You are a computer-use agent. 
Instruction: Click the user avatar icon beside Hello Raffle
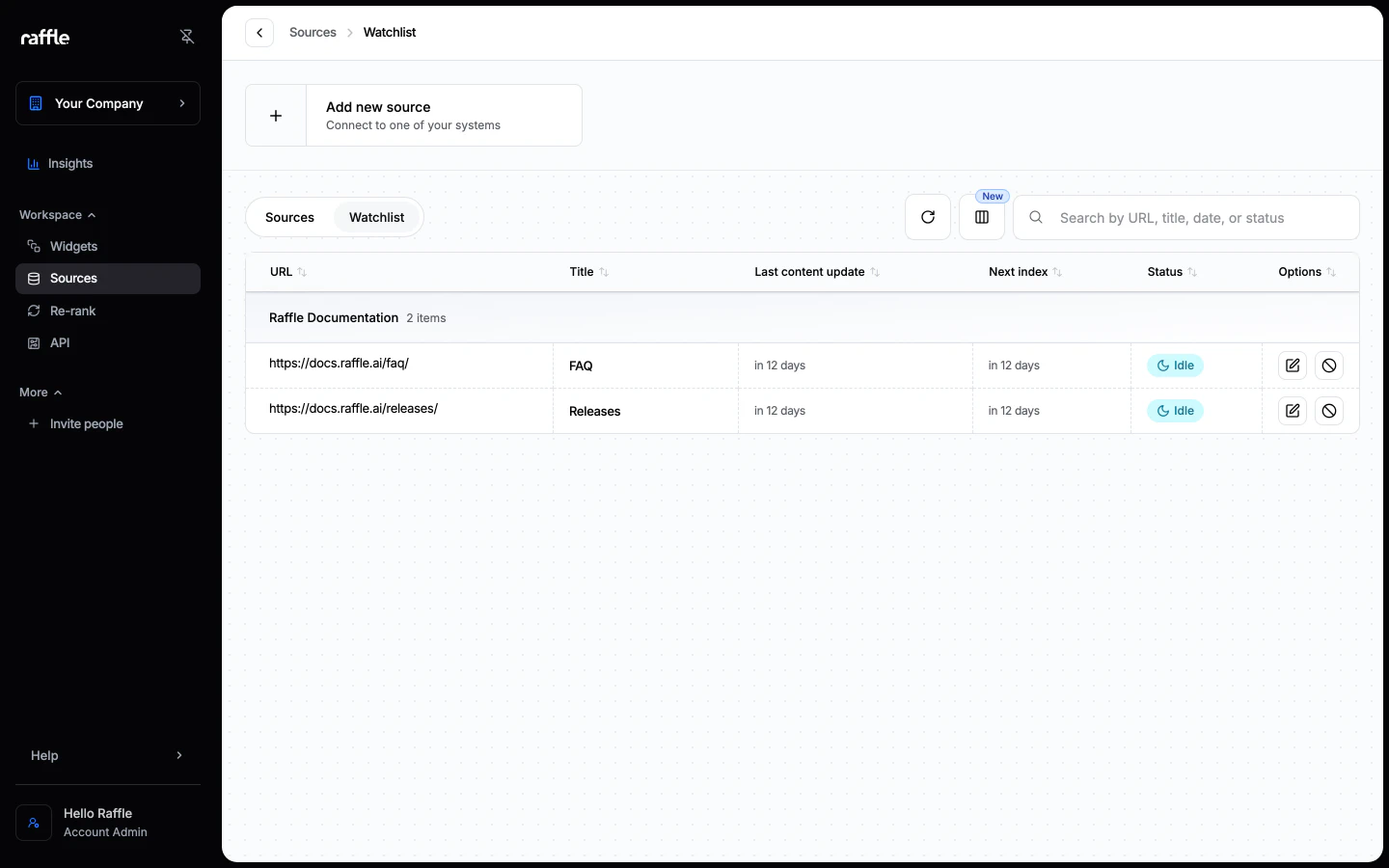(34, 823)
